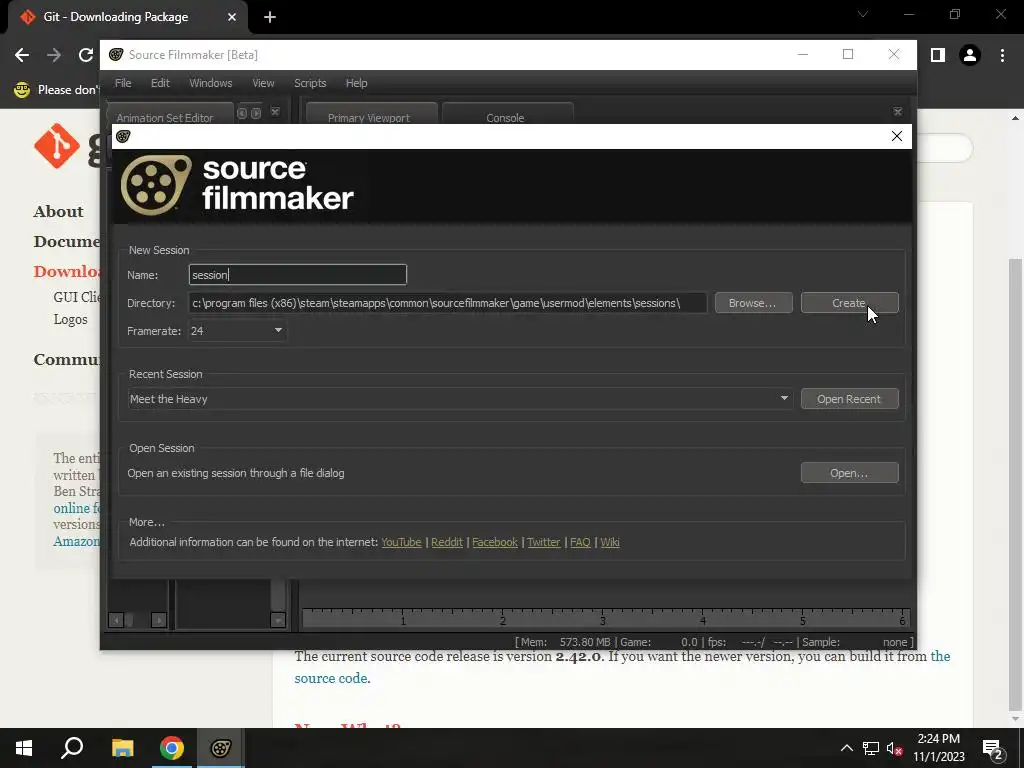
Task: Click the timeline ruler at mark 5
Action: coord(802,618)
